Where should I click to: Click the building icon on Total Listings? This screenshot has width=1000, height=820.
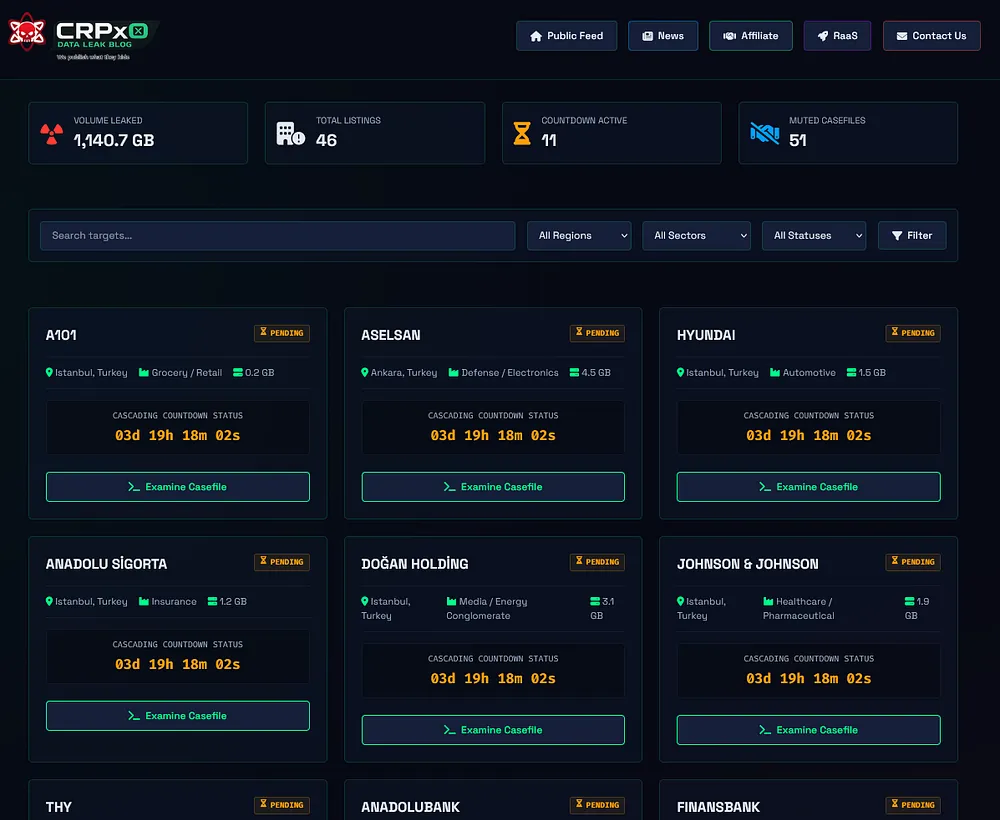point(290,133)
